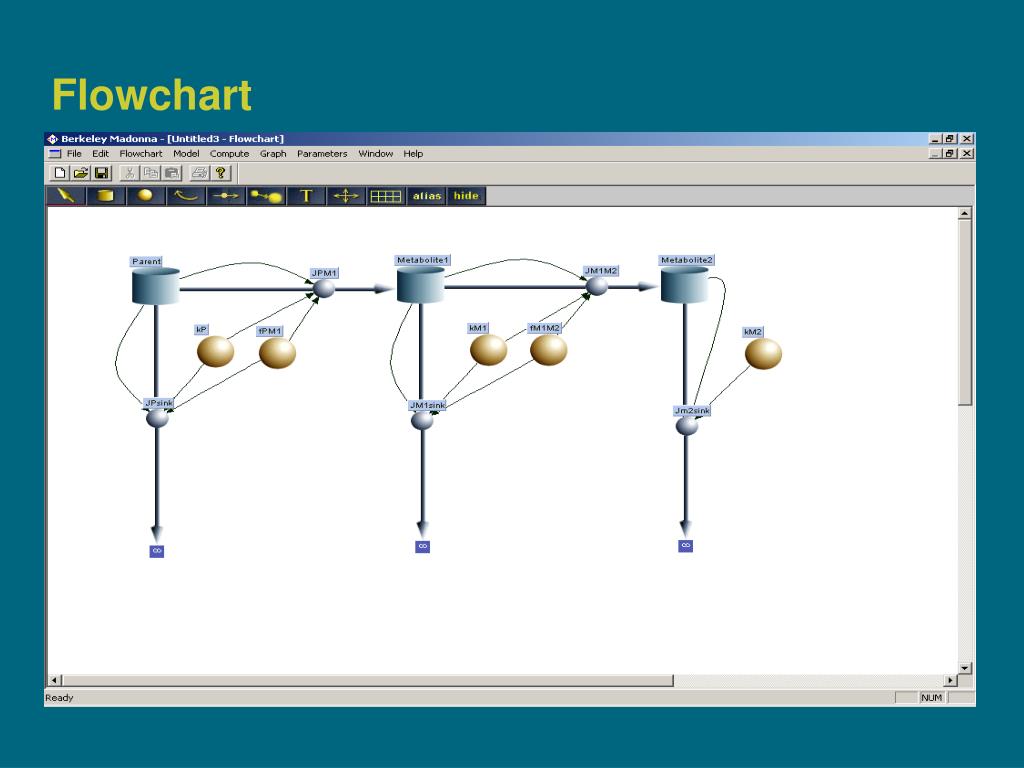Select the arrow pointer tool
This screenshot has width=1024, height=768.
point(66,195)
